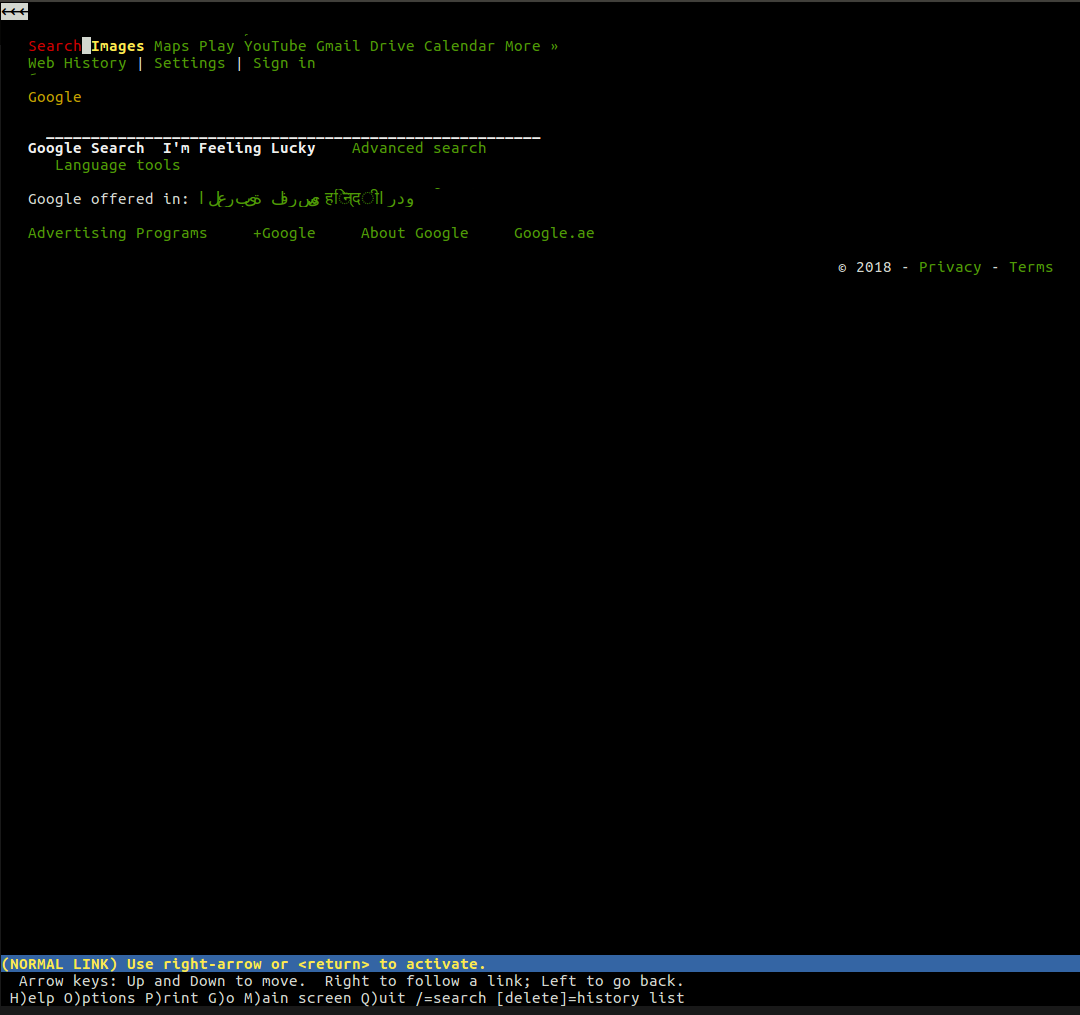
Task: Open the Language tools link
Action: click(x=117, y=165)
